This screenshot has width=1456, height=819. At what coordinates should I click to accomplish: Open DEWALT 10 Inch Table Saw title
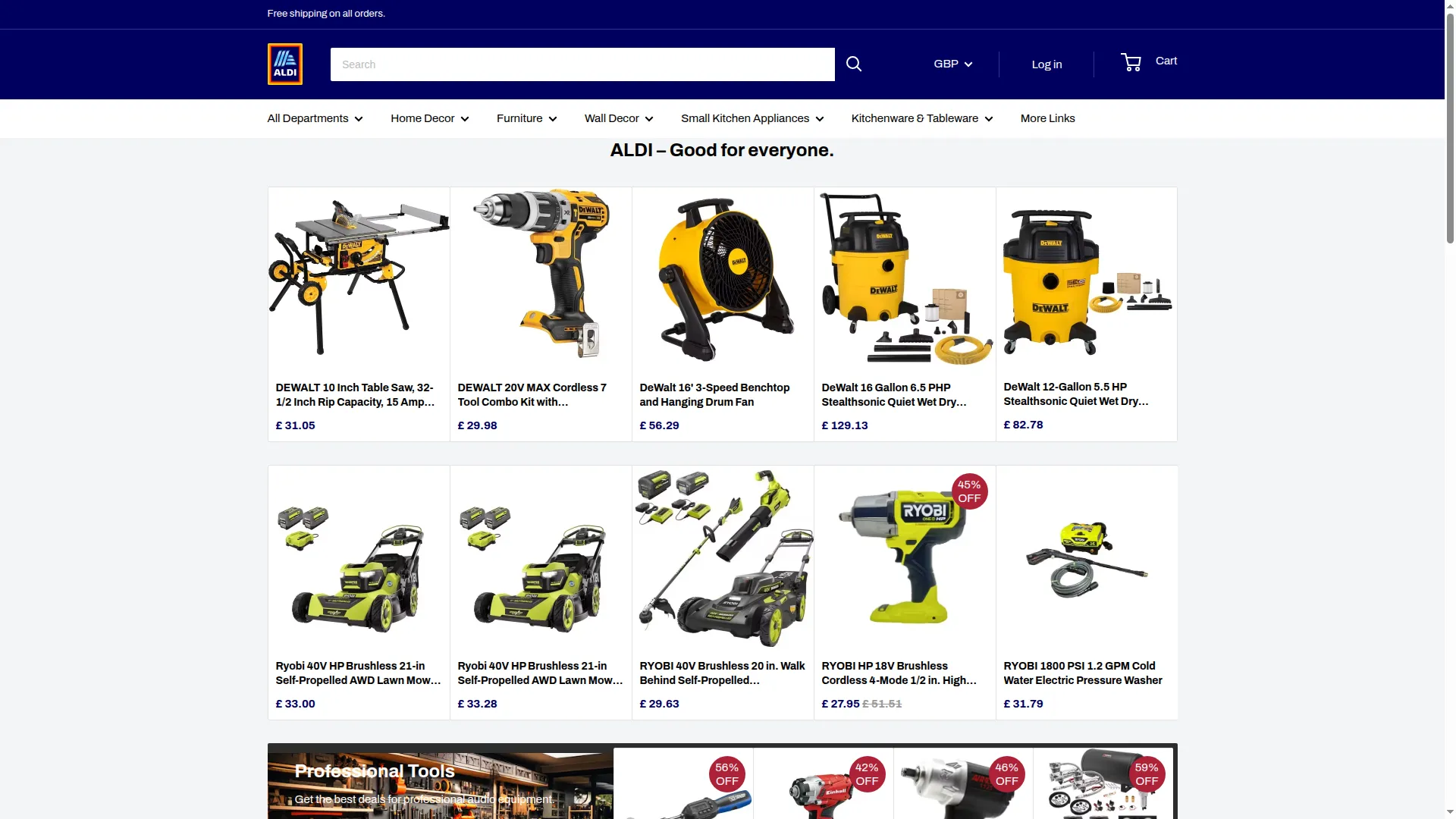[356, 395]
